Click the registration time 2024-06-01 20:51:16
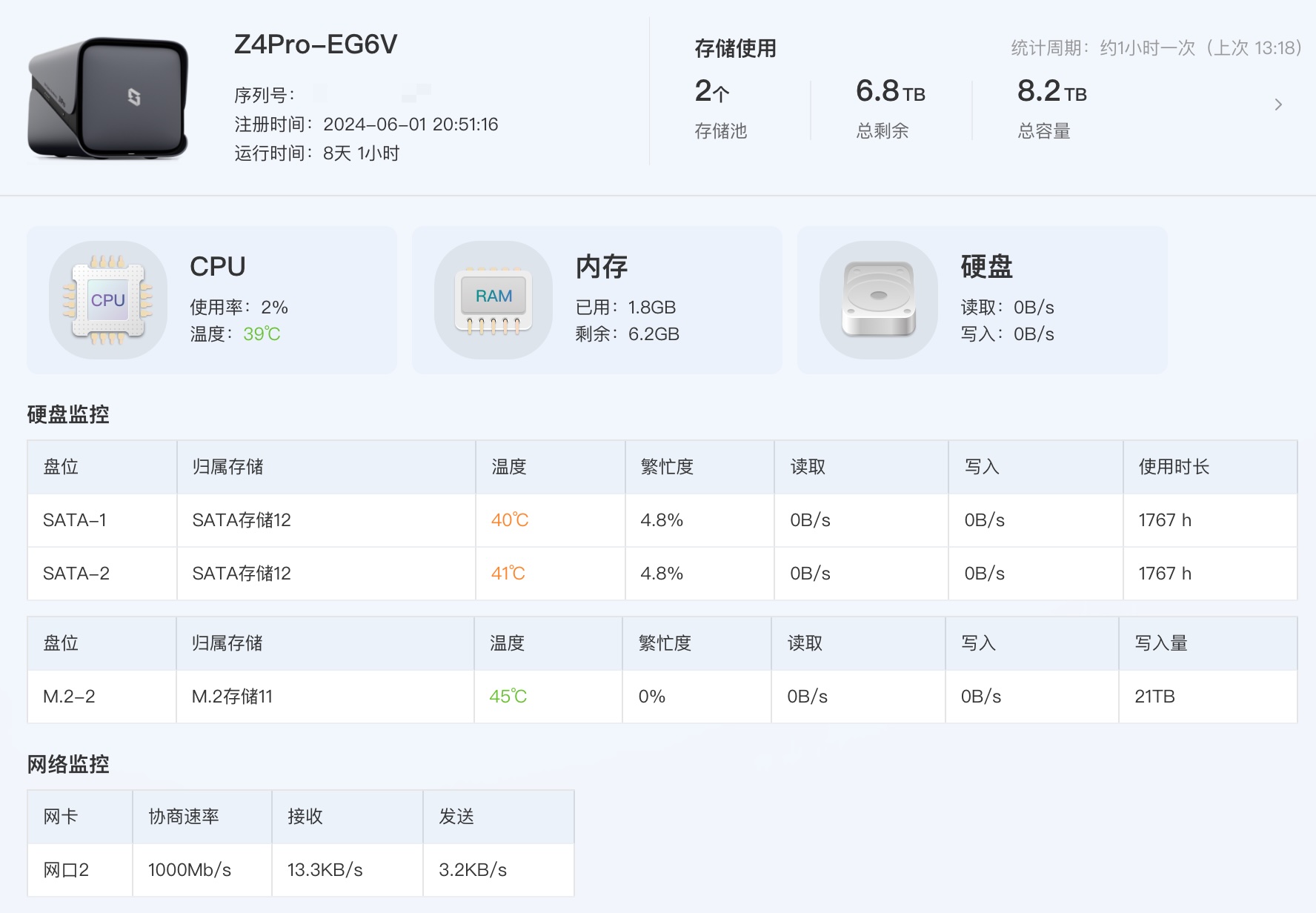The image size is (1316, 913). point(411,124)
